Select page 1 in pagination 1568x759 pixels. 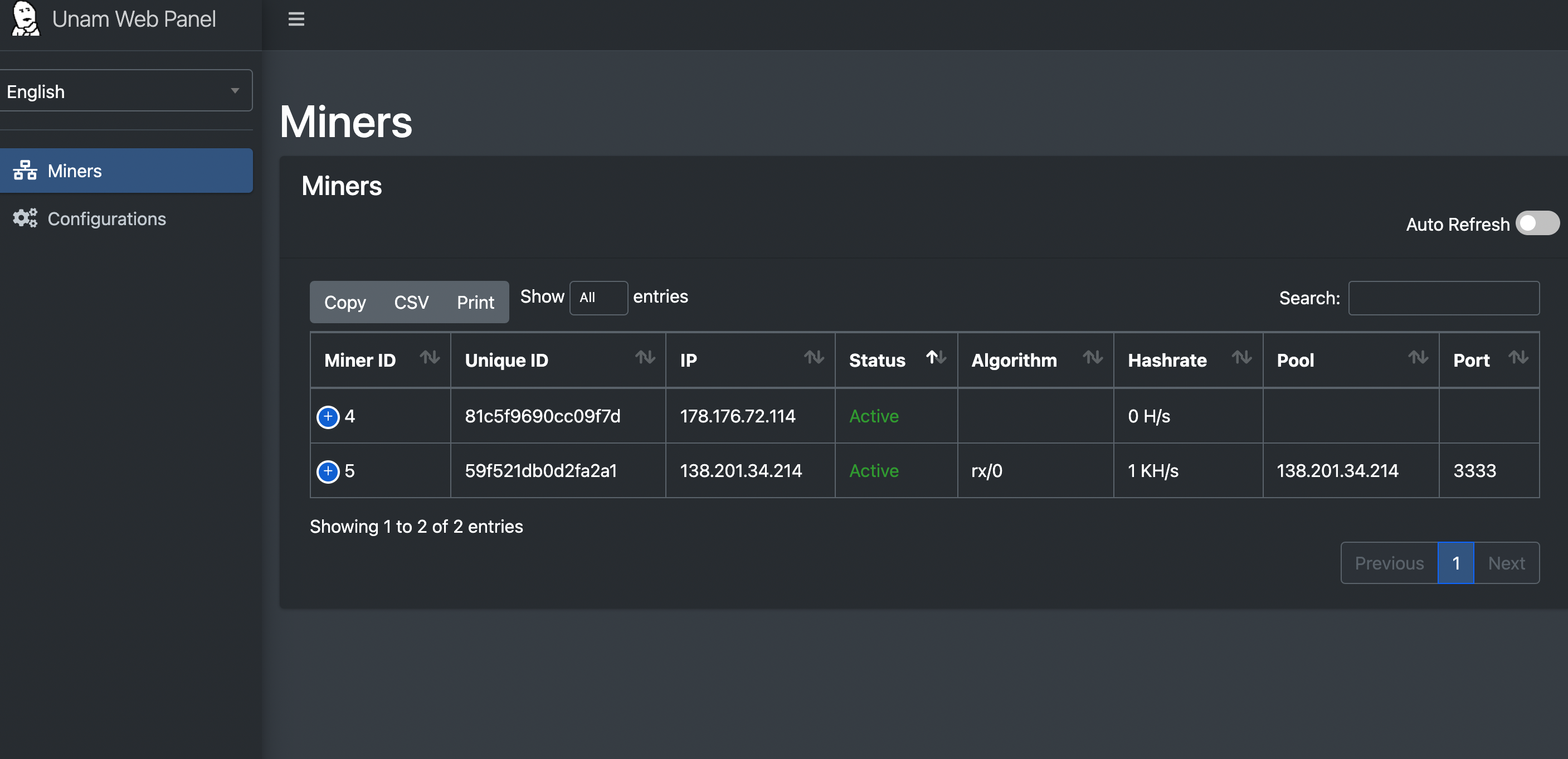tap(1456, 563)
